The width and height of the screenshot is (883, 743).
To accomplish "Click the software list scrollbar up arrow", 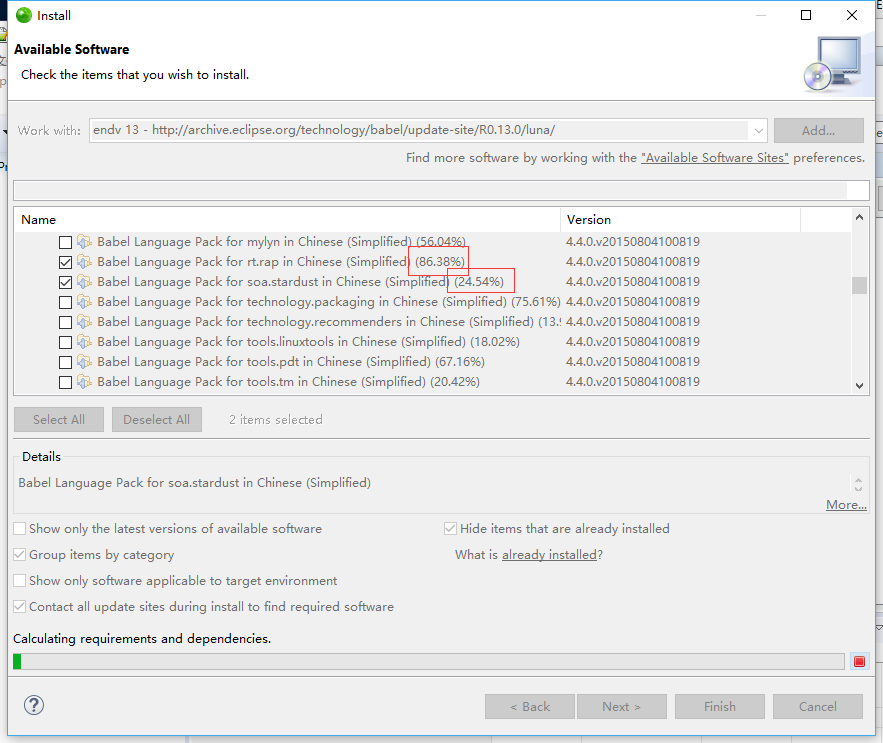I will pos(859,217).
